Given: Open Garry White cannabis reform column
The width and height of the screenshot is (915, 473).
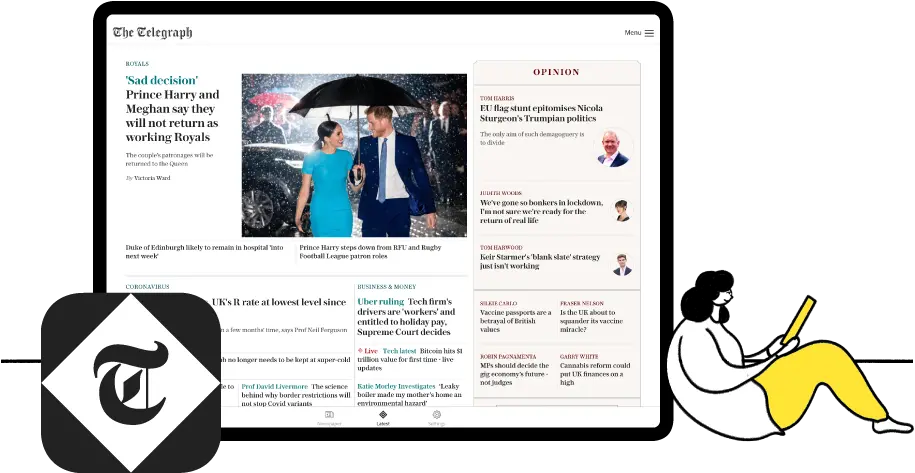Looking at the screenshot, I should [595, 374].
